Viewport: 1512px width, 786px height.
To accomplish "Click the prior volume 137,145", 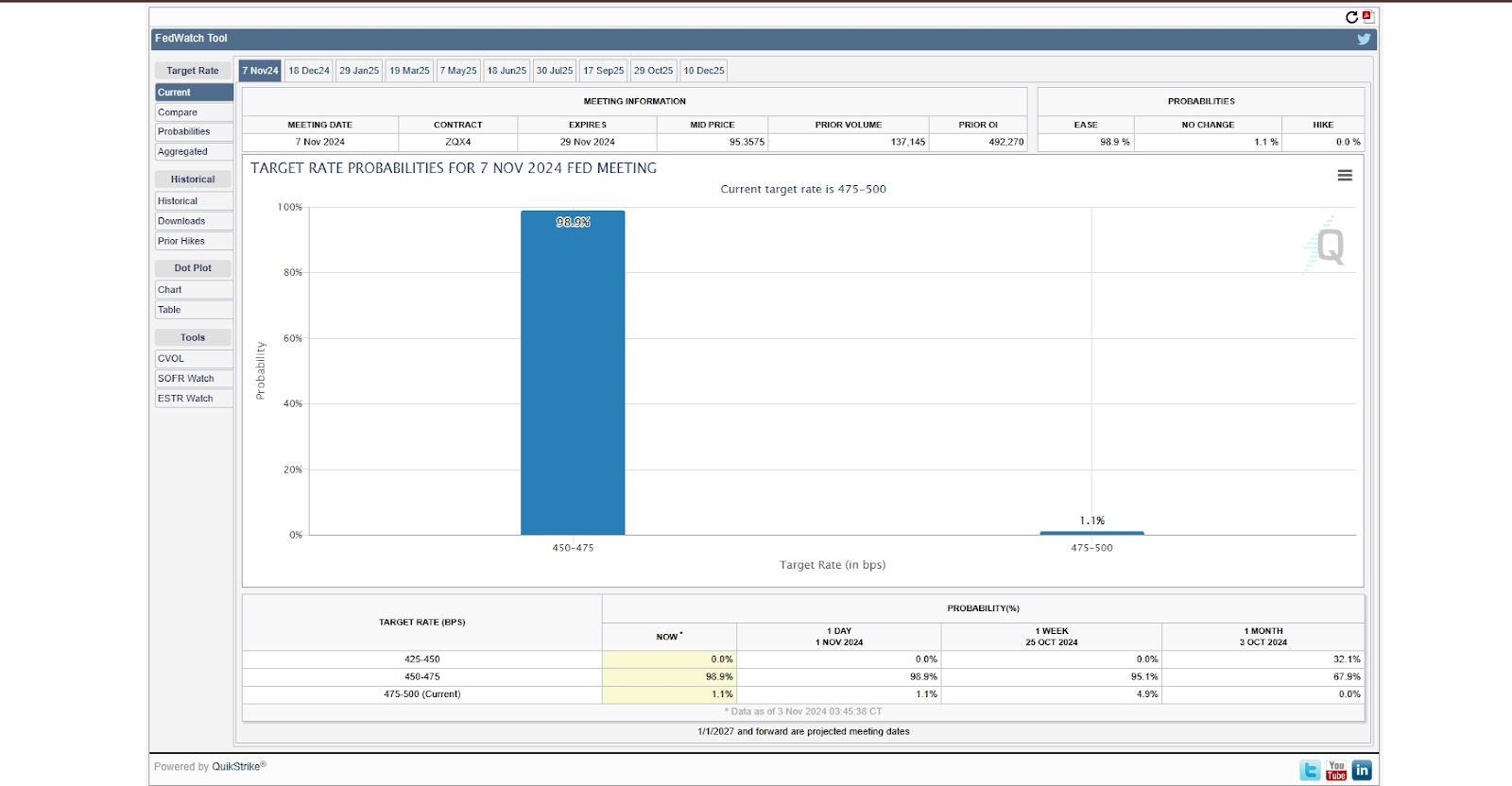I will pos(908,142).
